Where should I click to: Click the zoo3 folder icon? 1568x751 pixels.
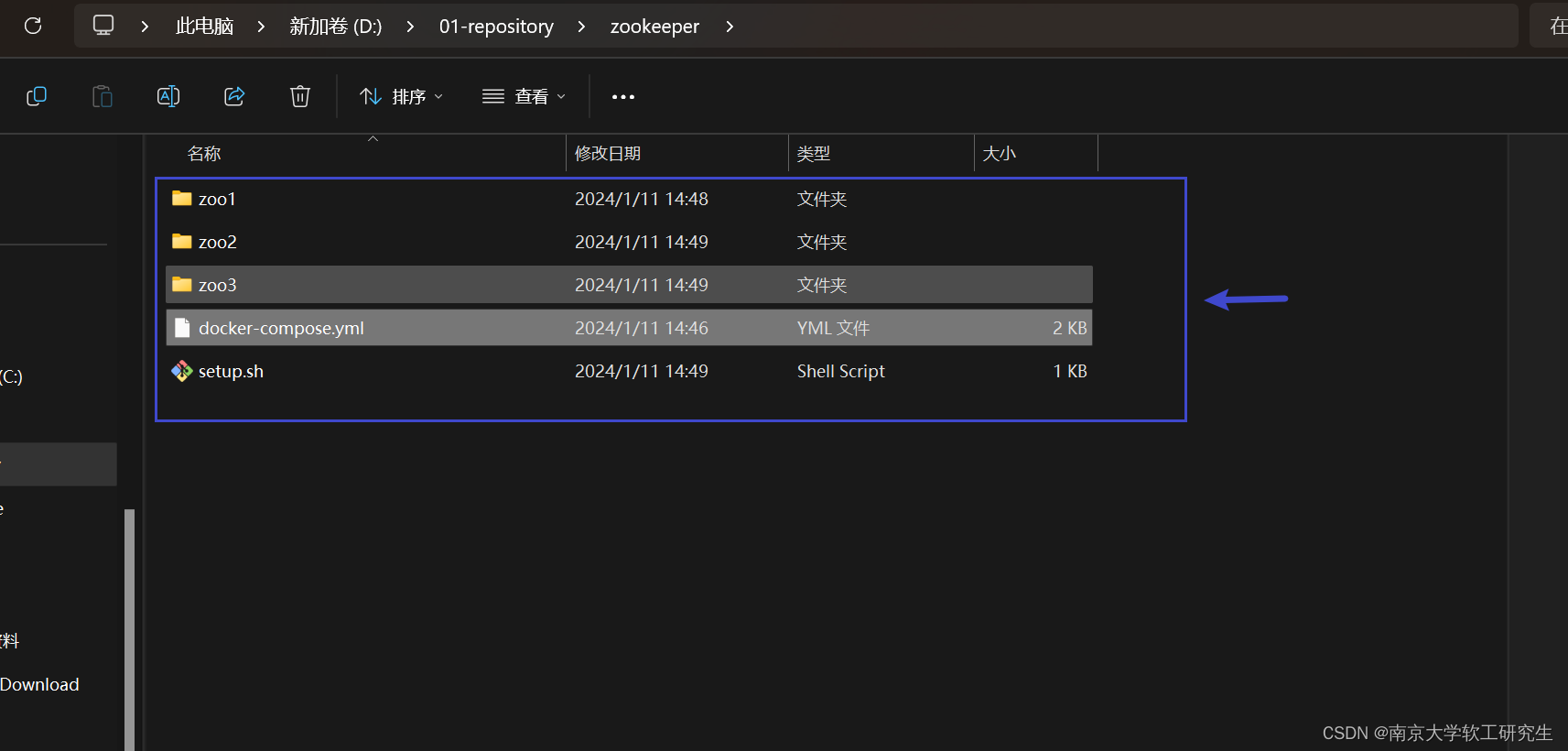pos(182,284)
